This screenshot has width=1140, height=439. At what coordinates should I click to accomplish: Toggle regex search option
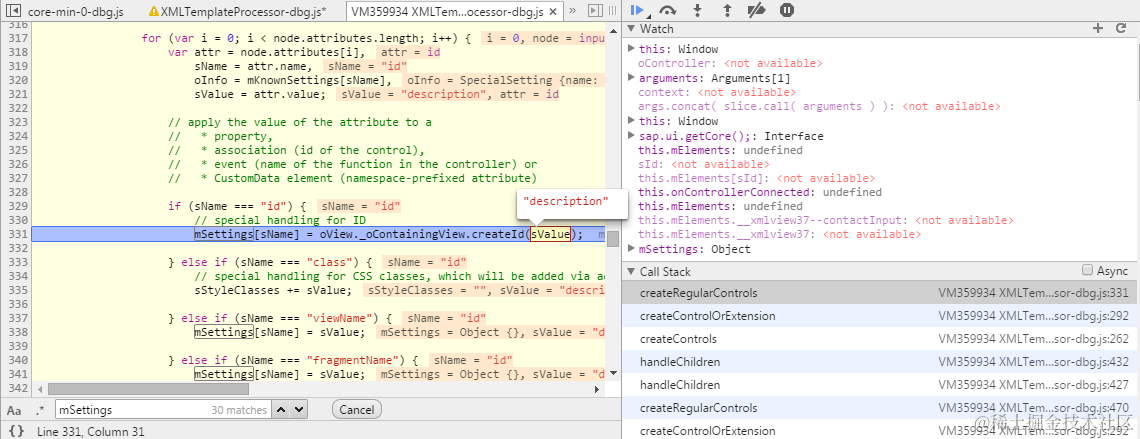coord(40,410)
